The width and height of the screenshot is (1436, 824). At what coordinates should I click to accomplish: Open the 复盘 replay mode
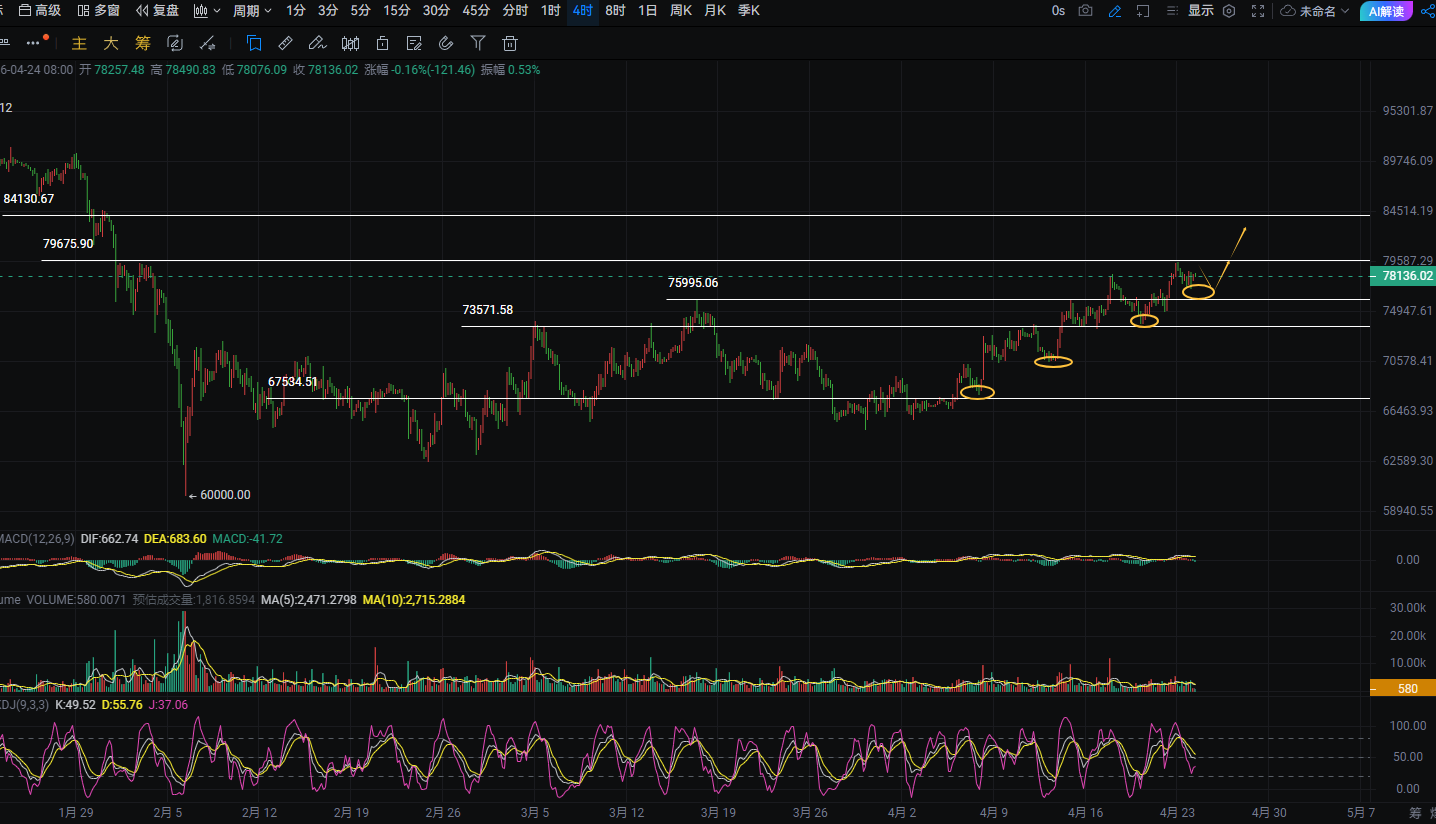tap(158, 11)
